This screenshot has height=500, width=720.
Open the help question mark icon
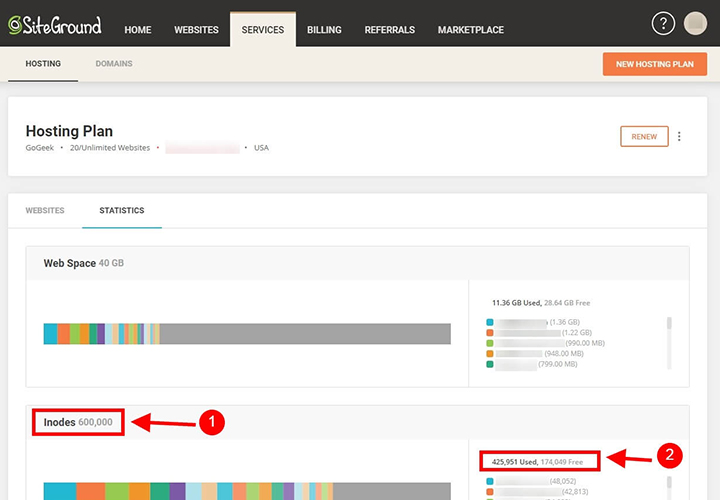tap(663, 23)
